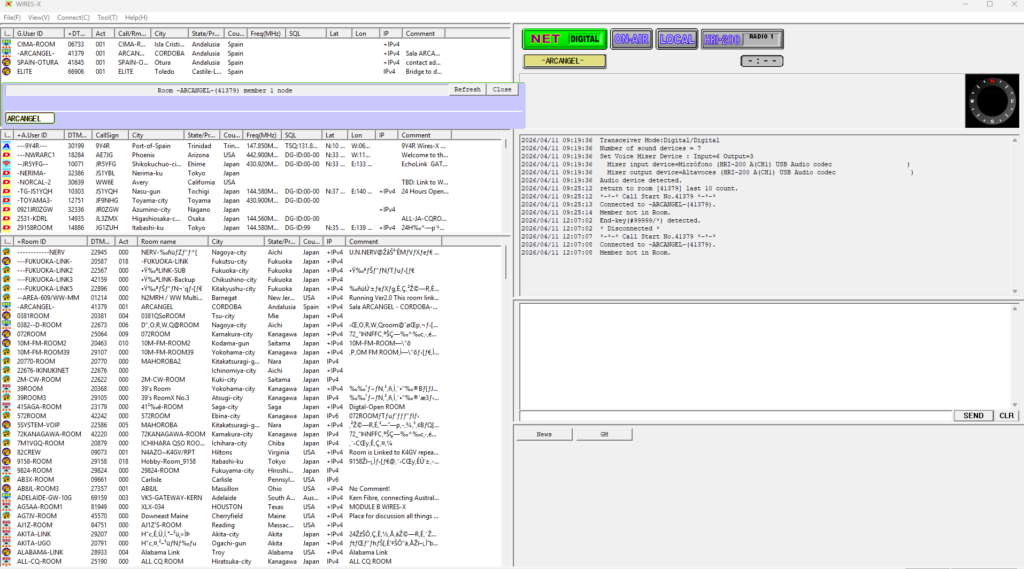Click the SEND button
This screenshot has height=569, width=1024.
[x=972, y=415]
